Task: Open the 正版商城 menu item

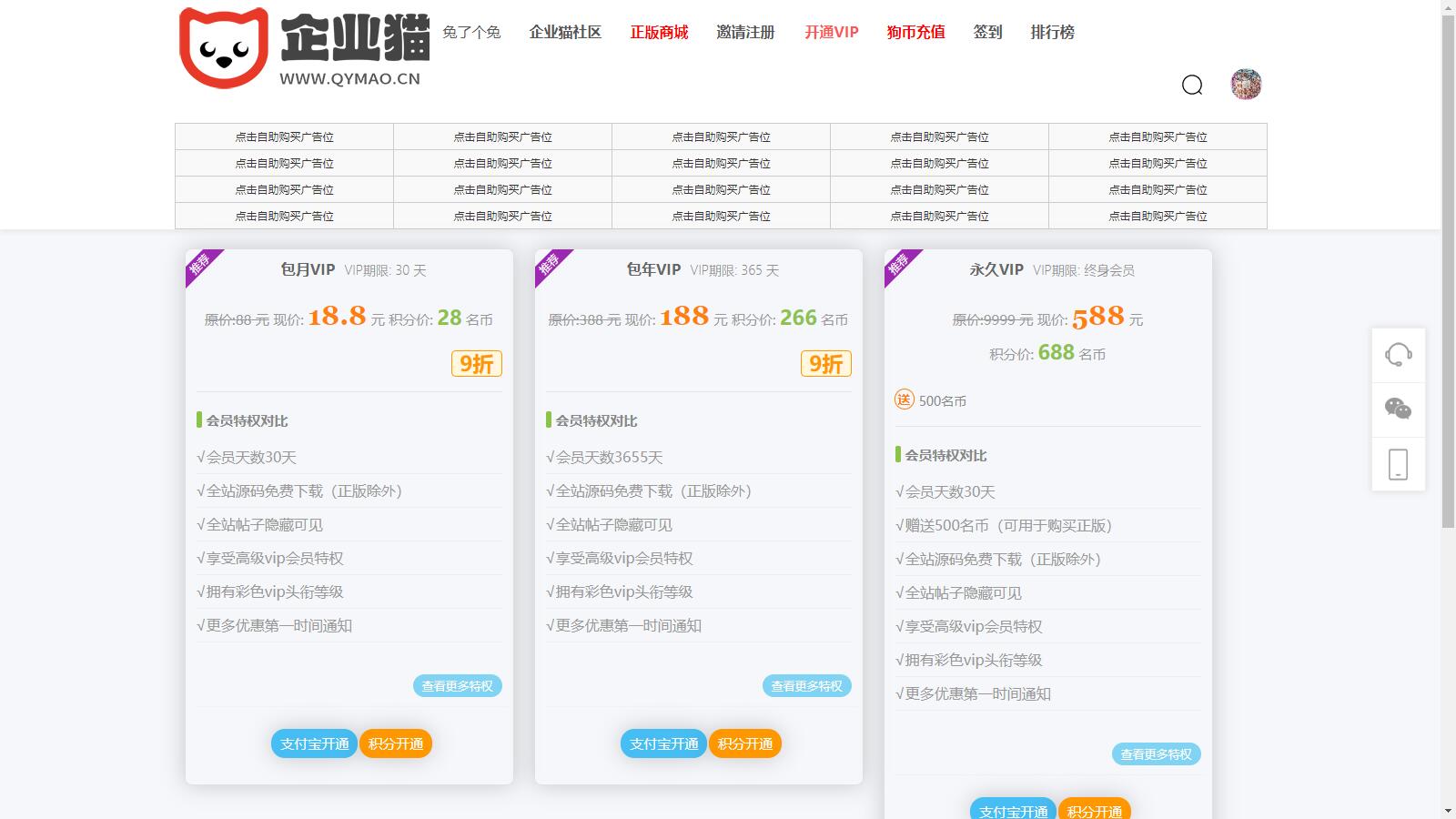Action: [658, 33]
